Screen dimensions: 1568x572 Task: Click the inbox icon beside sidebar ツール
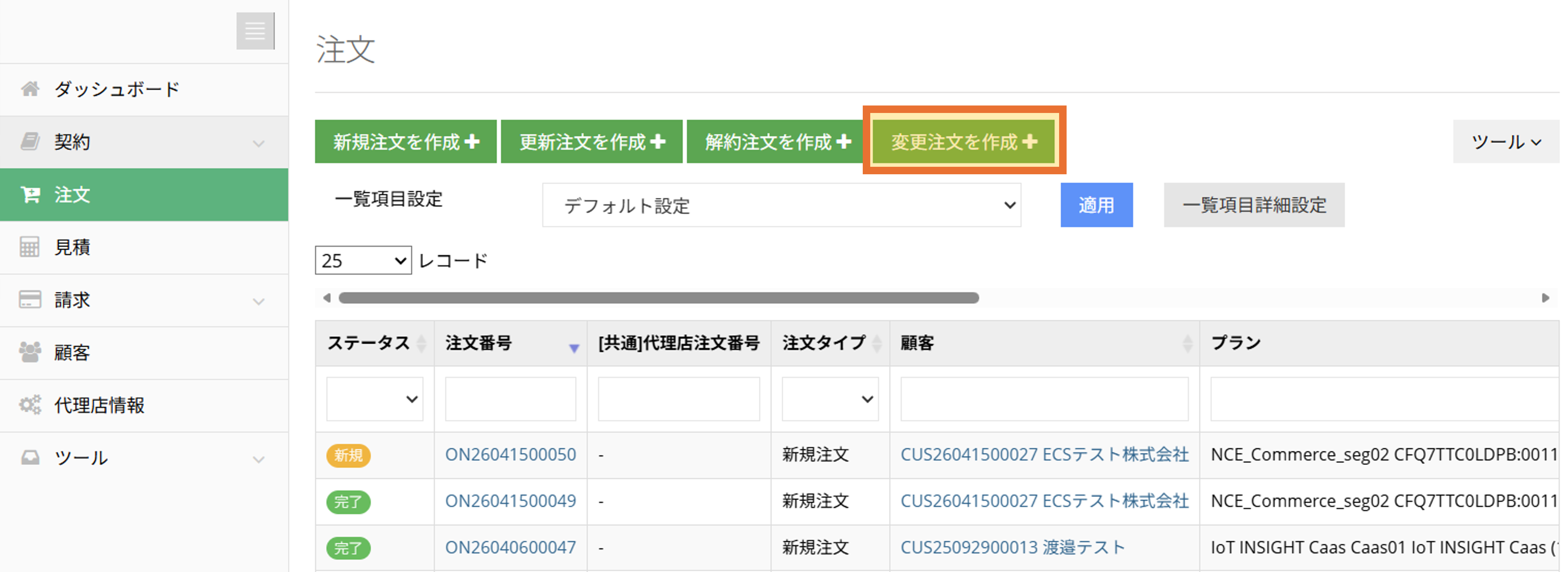coord(30,458)
